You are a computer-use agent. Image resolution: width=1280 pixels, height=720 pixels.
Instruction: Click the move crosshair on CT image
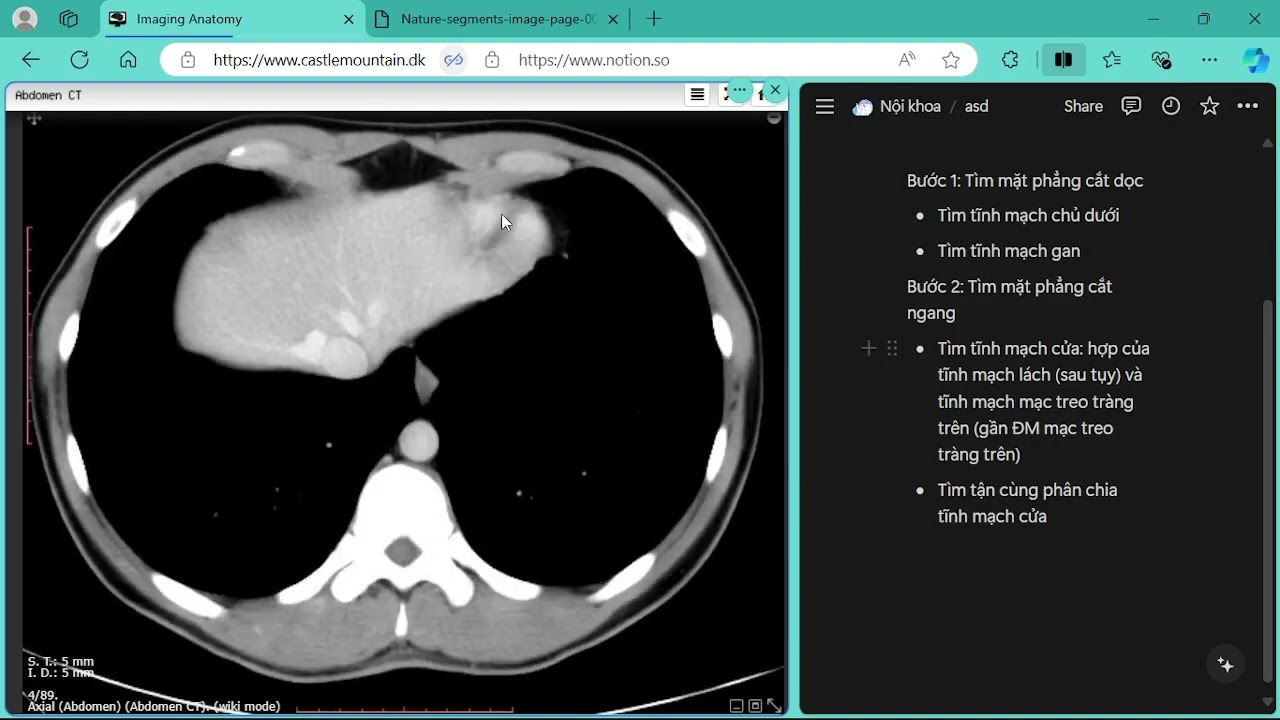tap(34, 119)
